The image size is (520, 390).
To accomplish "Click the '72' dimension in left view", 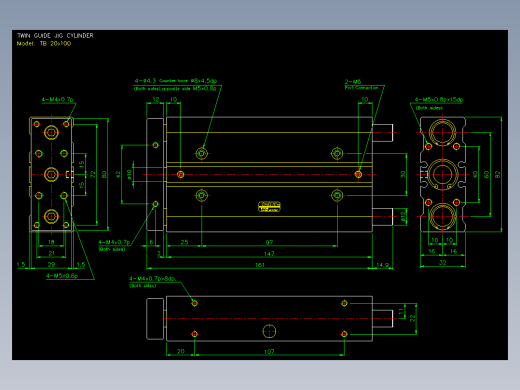I will pyautogui.click(x=93, y=174).
